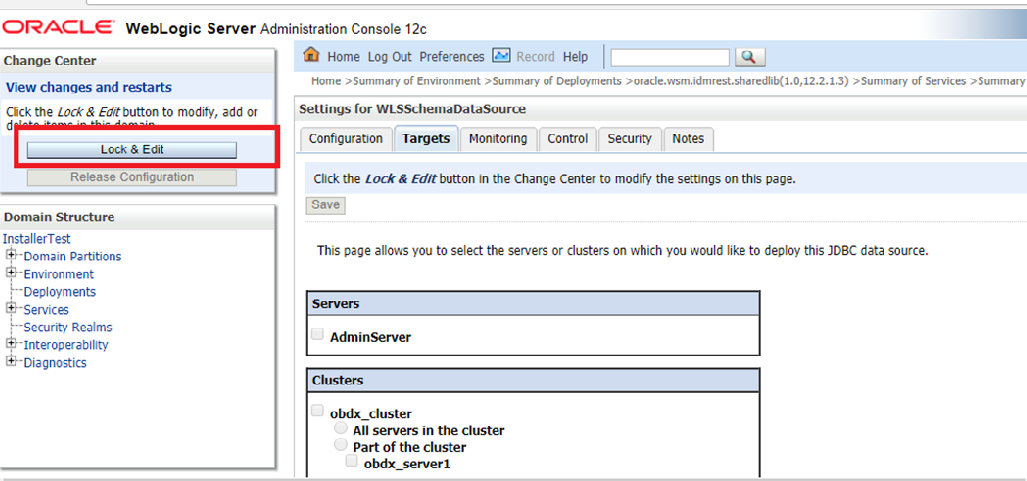Screen dimensions: 1027x481
Task: Click the Oracle logo
Action: pos(58,28)
